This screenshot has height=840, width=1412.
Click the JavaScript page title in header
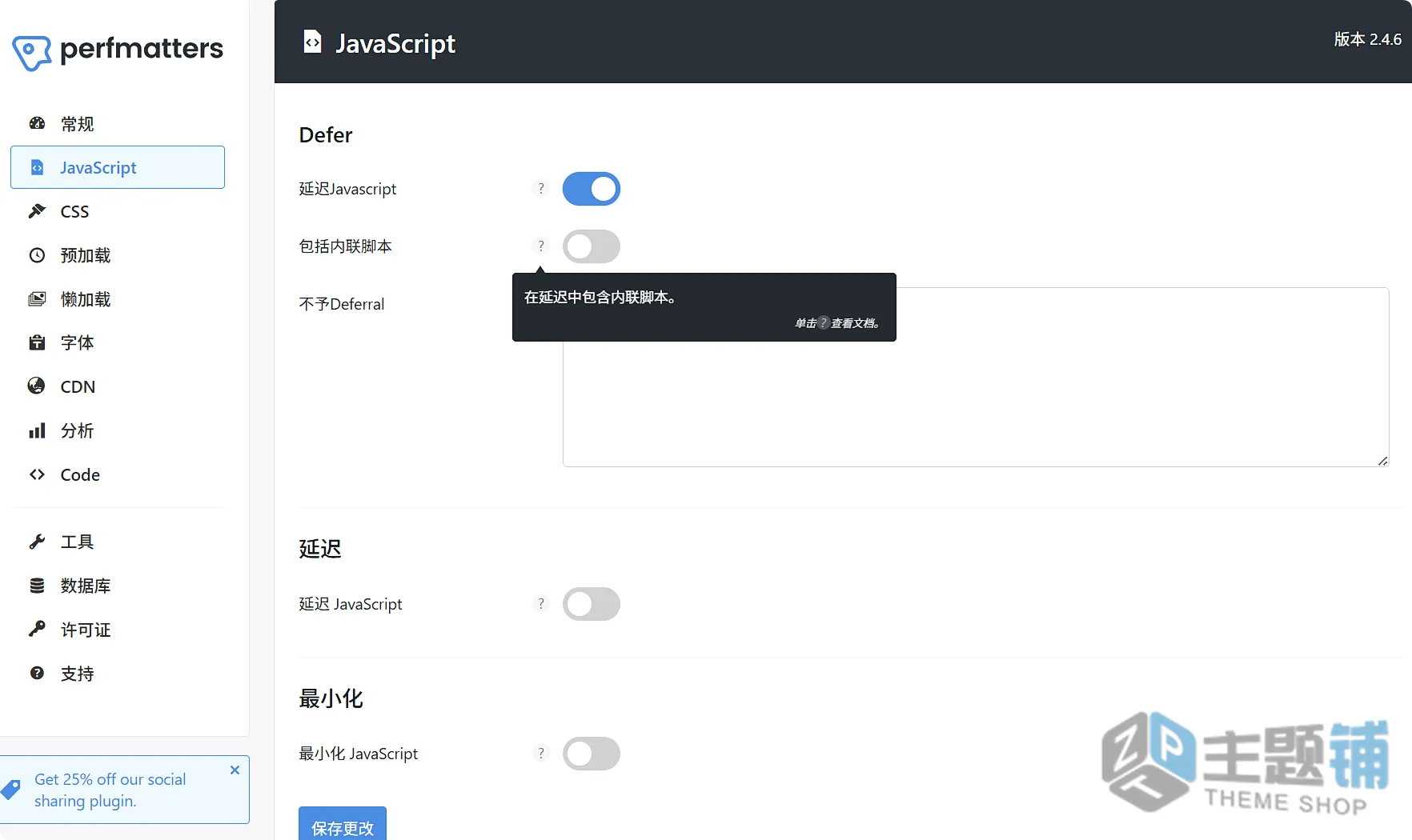pos(395,43)
